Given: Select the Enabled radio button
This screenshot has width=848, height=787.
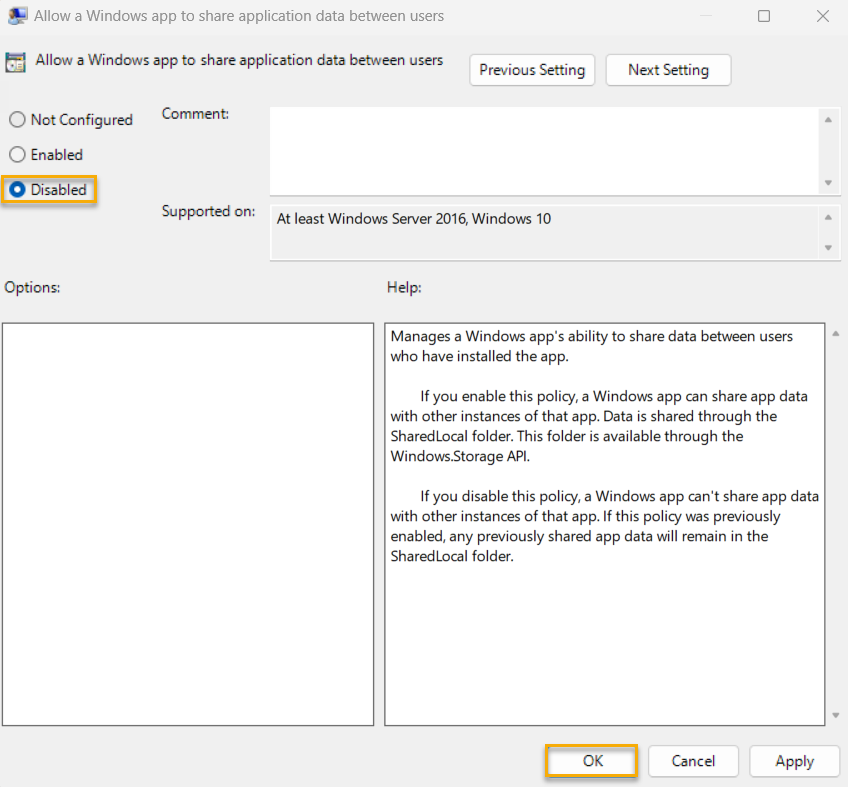Looking at the screenshot, I should pos(17,154).
